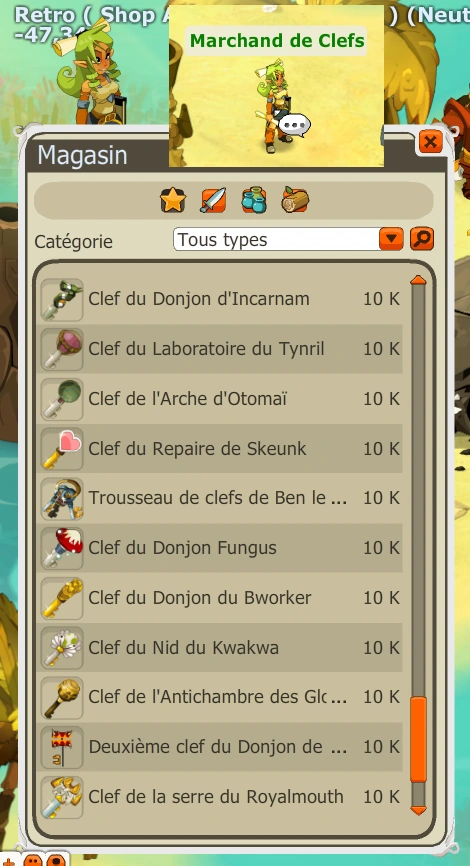Click the scrollbar down arrow
The height and width of the screenshot is (866, 470).
tap(419, 810)
